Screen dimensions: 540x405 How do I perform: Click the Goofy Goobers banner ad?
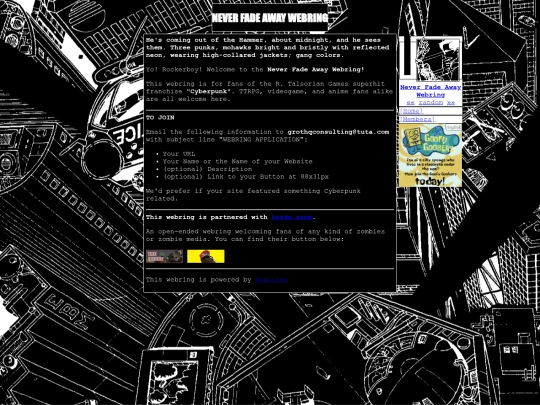pyautogui.click(x=430, y=156)
